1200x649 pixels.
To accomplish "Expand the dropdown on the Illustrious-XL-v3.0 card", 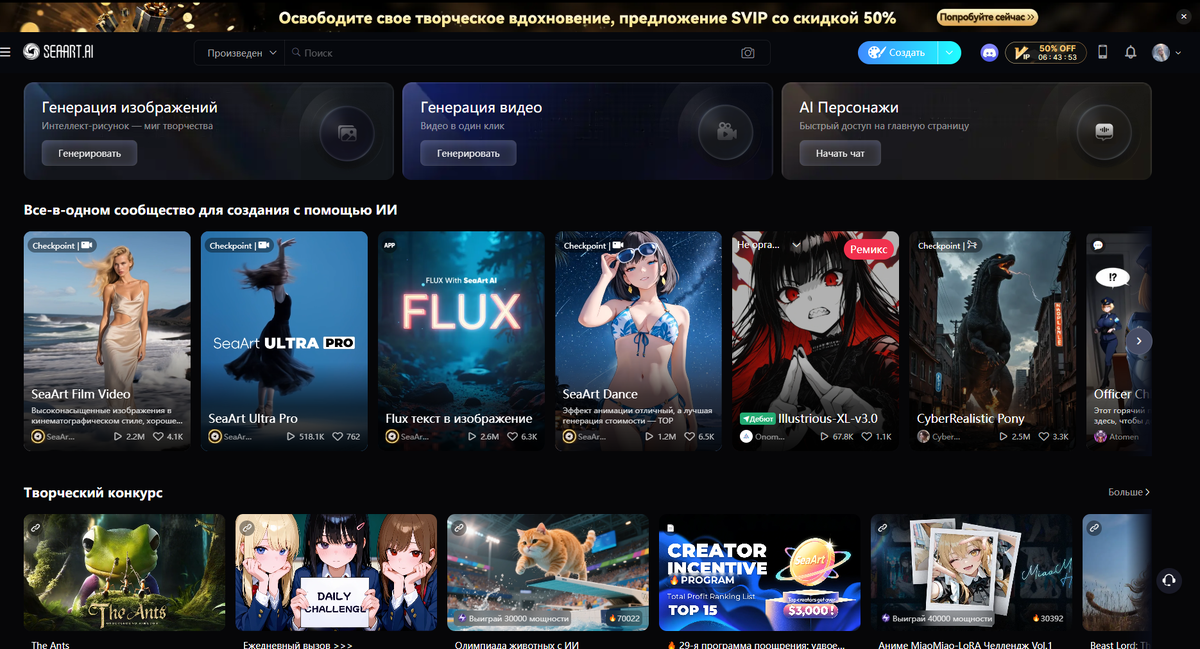I will pyautogui.click(x=795, y=243).
